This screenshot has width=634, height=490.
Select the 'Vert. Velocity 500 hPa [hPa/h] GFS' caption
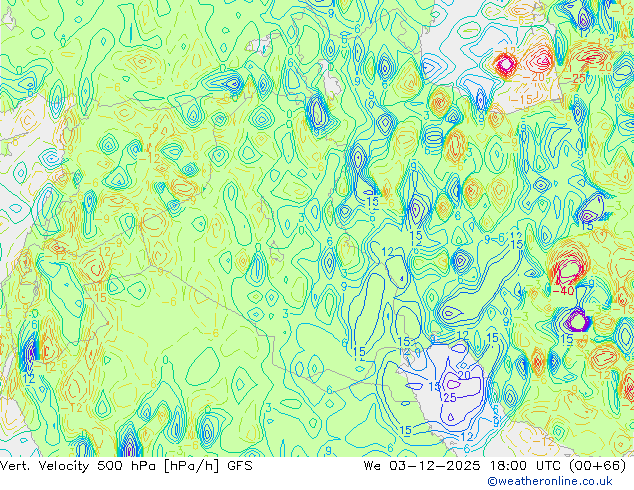tap(126, 466)
